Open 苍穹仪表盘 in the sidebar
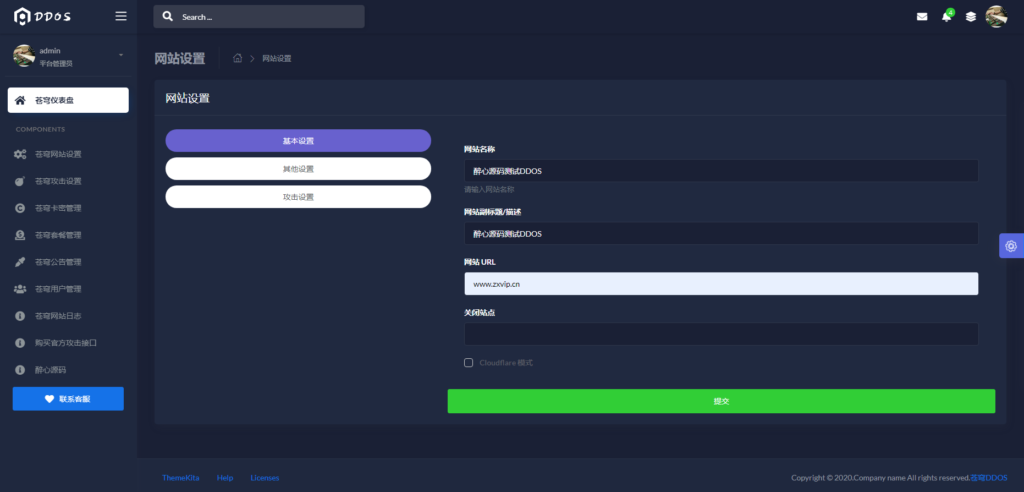This screenshot has height=492, width=1024. (x=68, y=100)
